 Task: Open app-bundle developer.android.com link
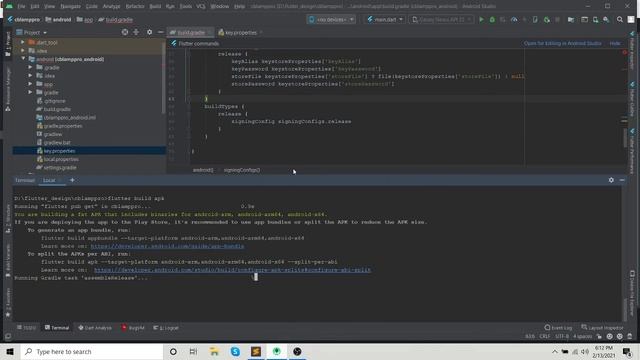click(167, 246)
